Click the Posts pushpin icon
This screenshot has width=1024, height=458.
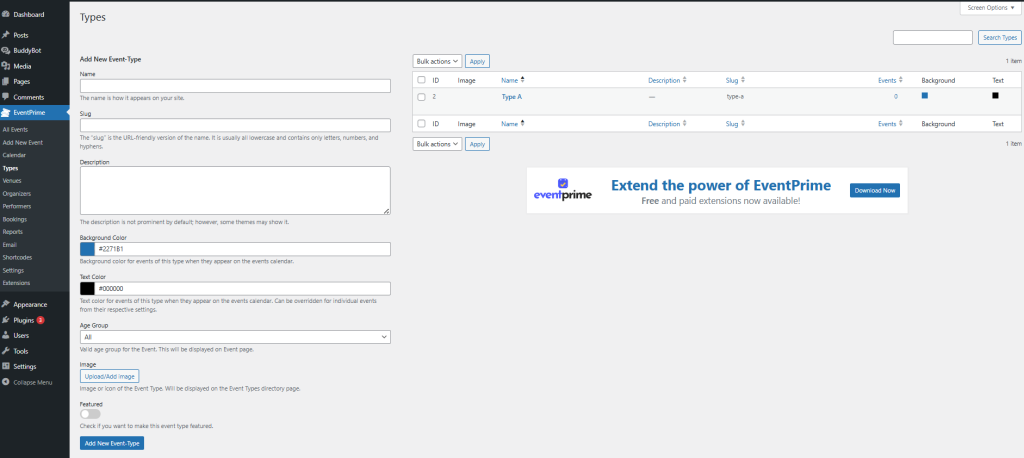coord(6,35)
